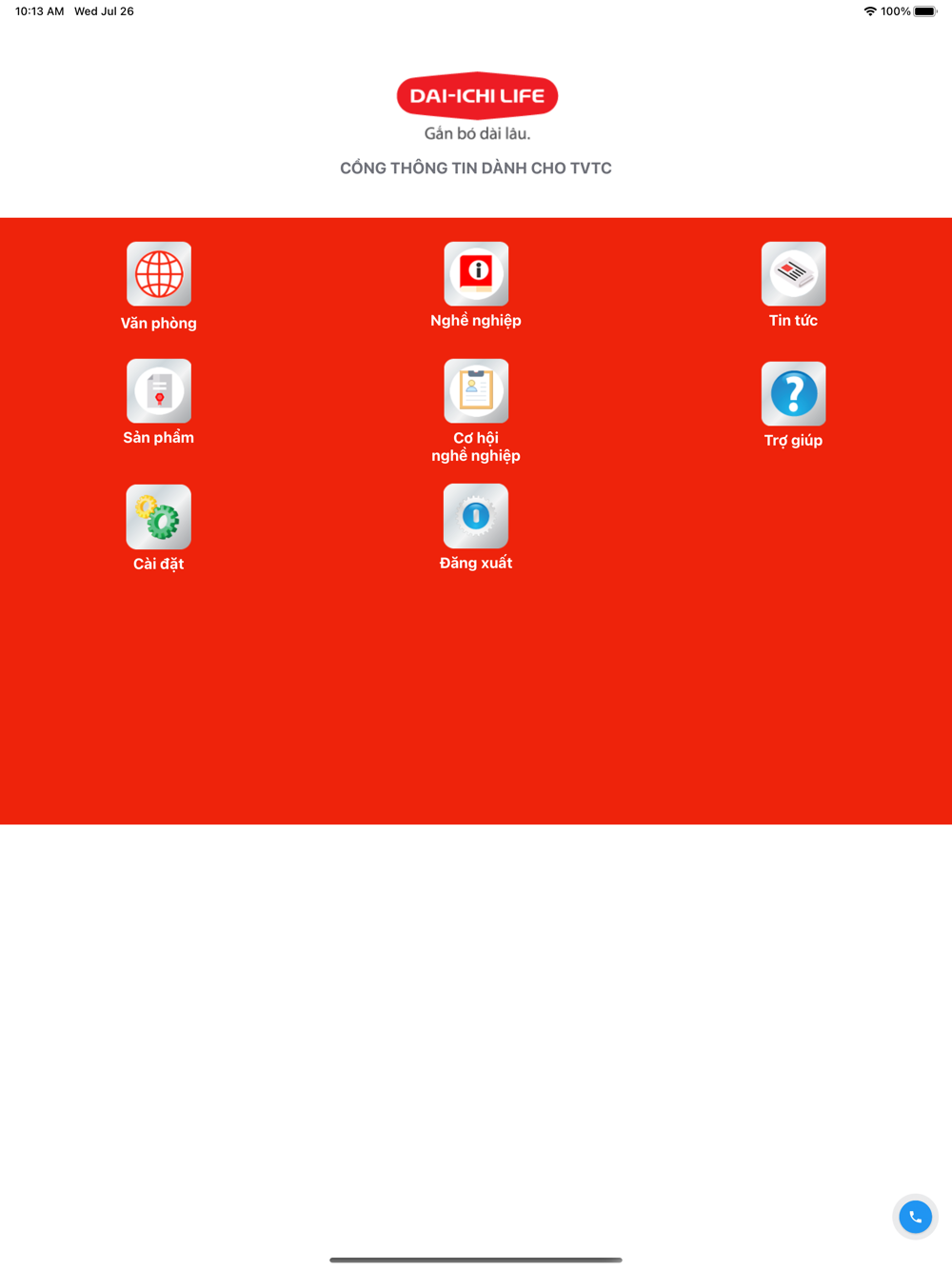Click the "Cài đặt" label
952x1270 pixels.
tap(159, 564)
